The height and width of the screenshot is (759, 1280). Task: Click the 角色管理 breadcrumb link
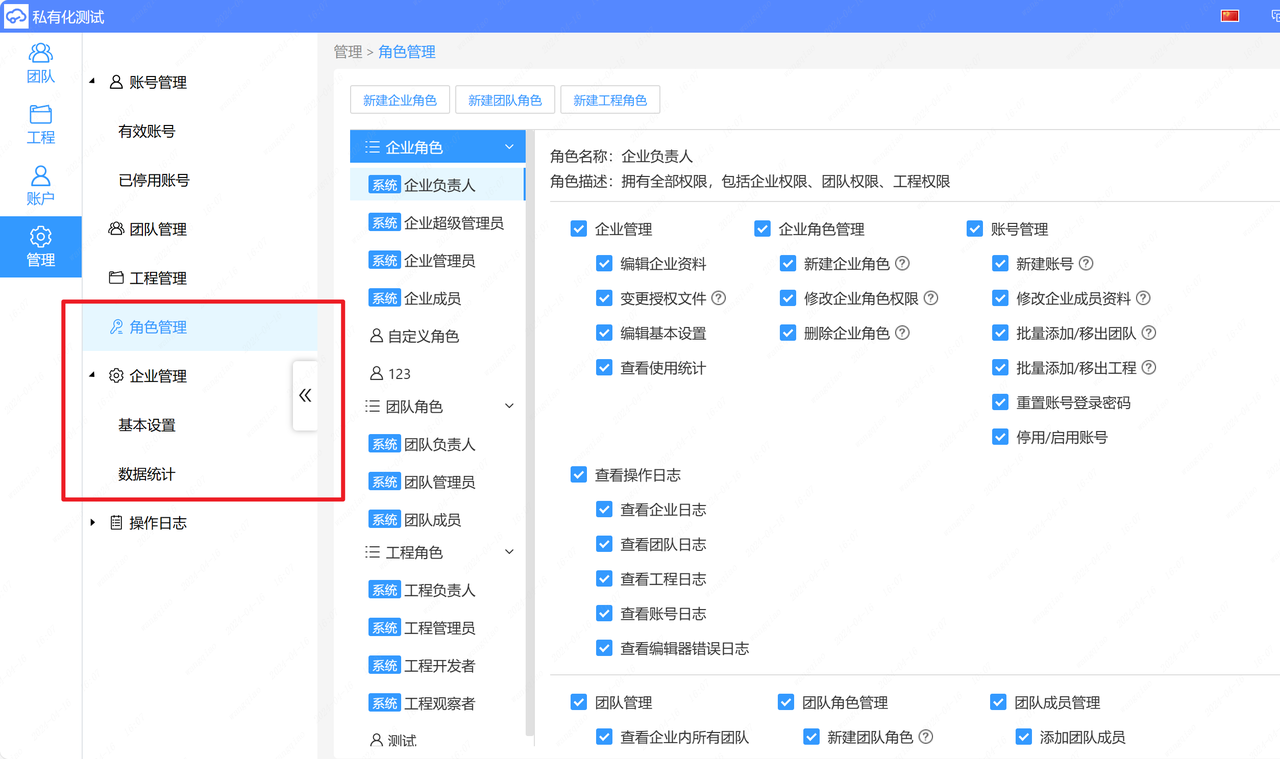point(407,52)
